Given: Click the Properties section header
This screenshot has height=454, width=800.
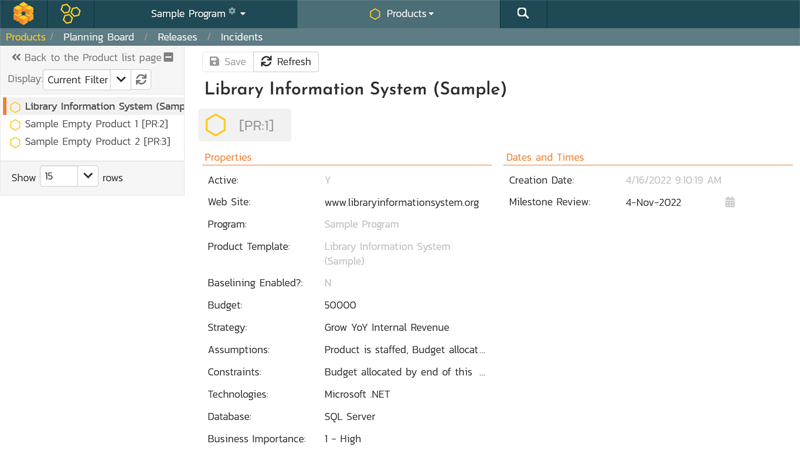Looking at the screenshot, I should pos(228,157).
